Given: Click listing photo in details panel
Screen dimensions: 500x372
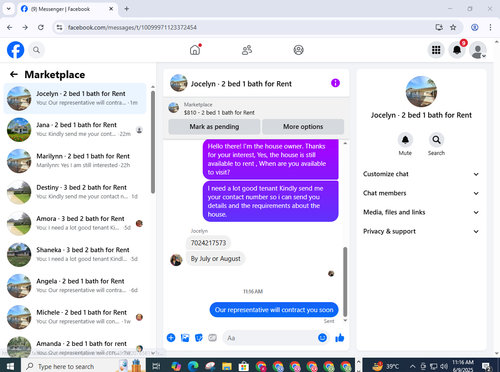Looking at the screenshot, I should 421,92.
